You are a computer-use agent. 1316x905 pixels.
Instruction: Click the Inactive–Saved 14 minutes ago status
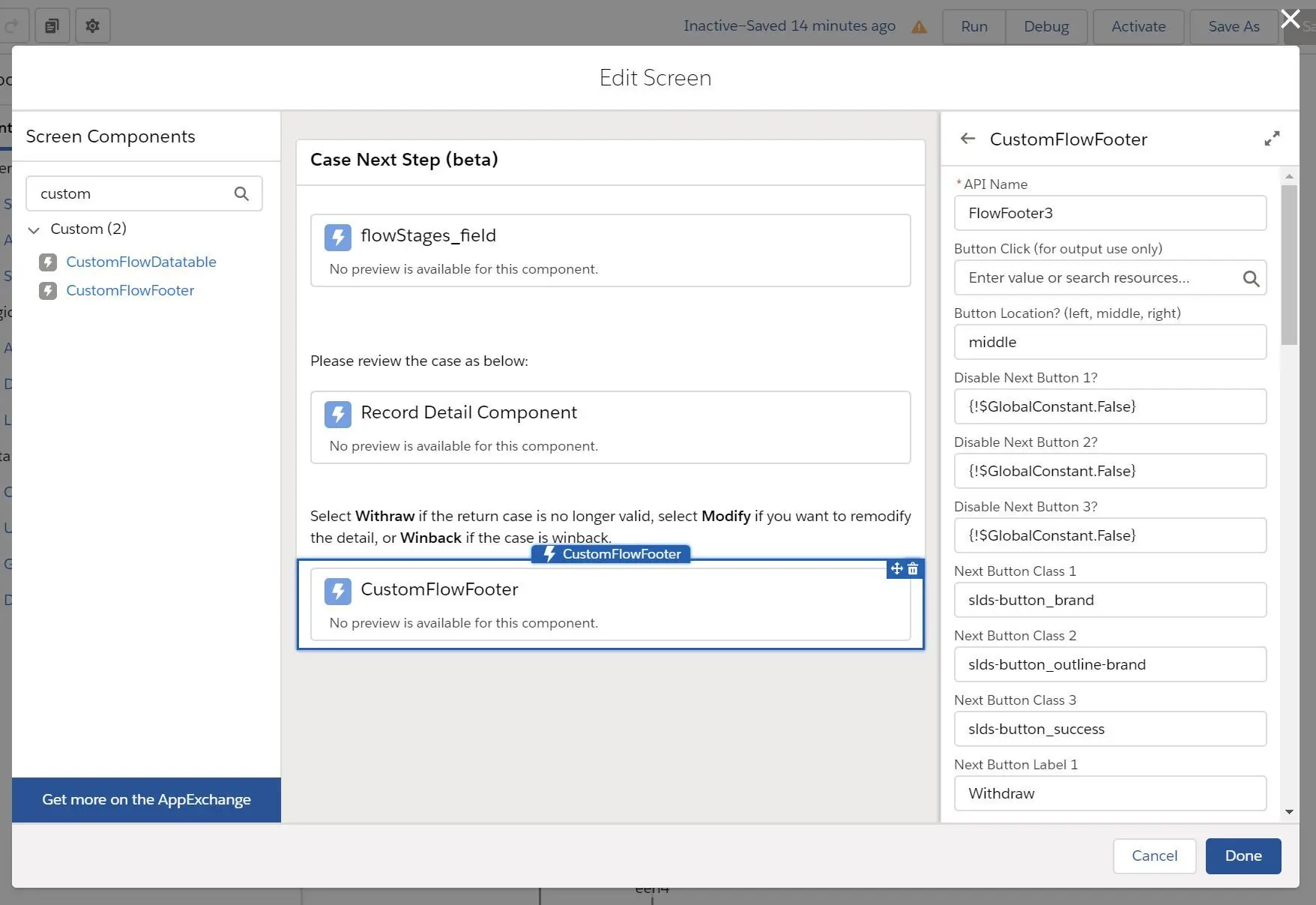pos(789,26)
